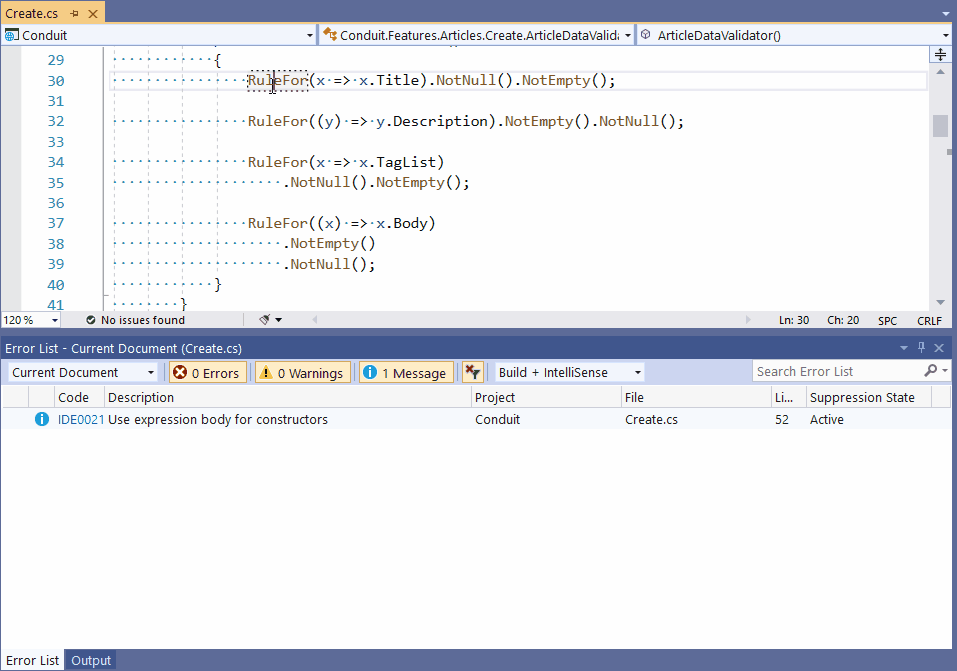Image resolution: width=957 pixels, height=671 pixels.
Task: Open the Build + IntelliSense dropdown
Action: [x=637, y=372]
